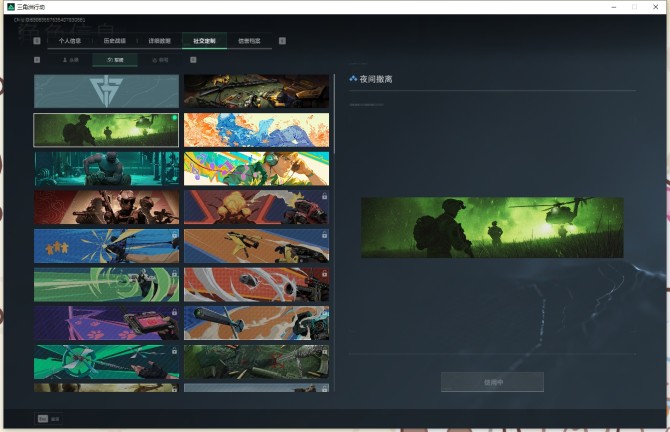Select the purple paw-print tablet banner
The image size is (670, 432).
(106, 323)
